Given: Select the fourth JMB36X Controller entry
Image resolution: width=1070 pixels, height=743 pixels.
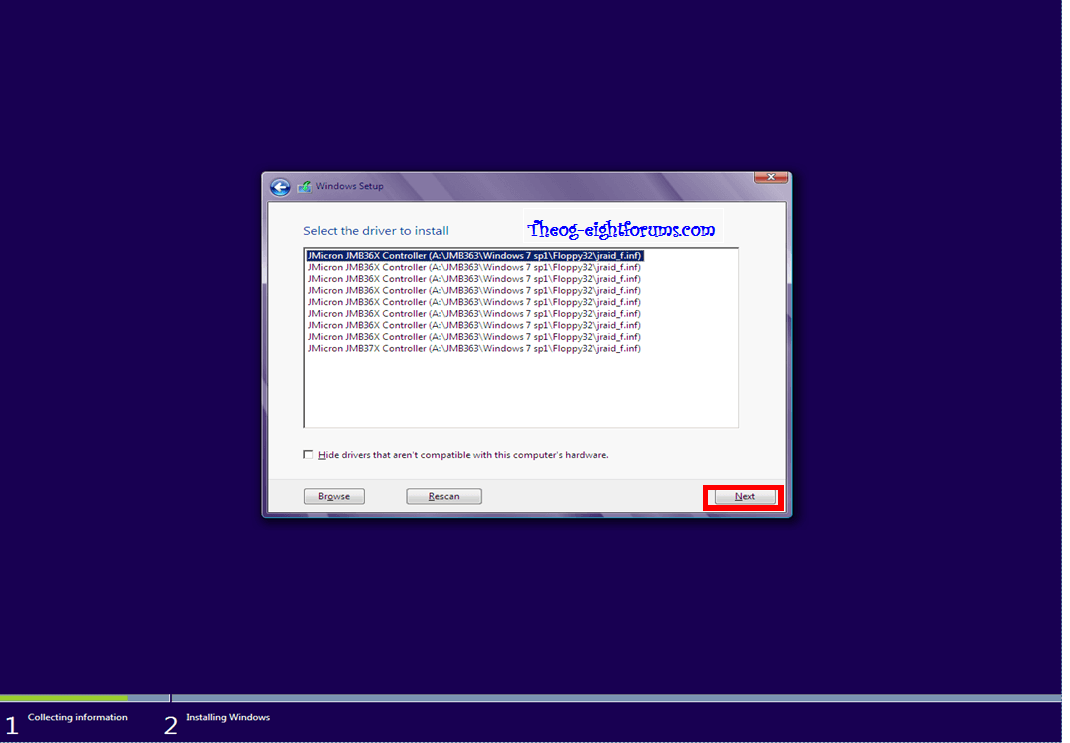Looking at the screenshot, I should coord(474,291).
